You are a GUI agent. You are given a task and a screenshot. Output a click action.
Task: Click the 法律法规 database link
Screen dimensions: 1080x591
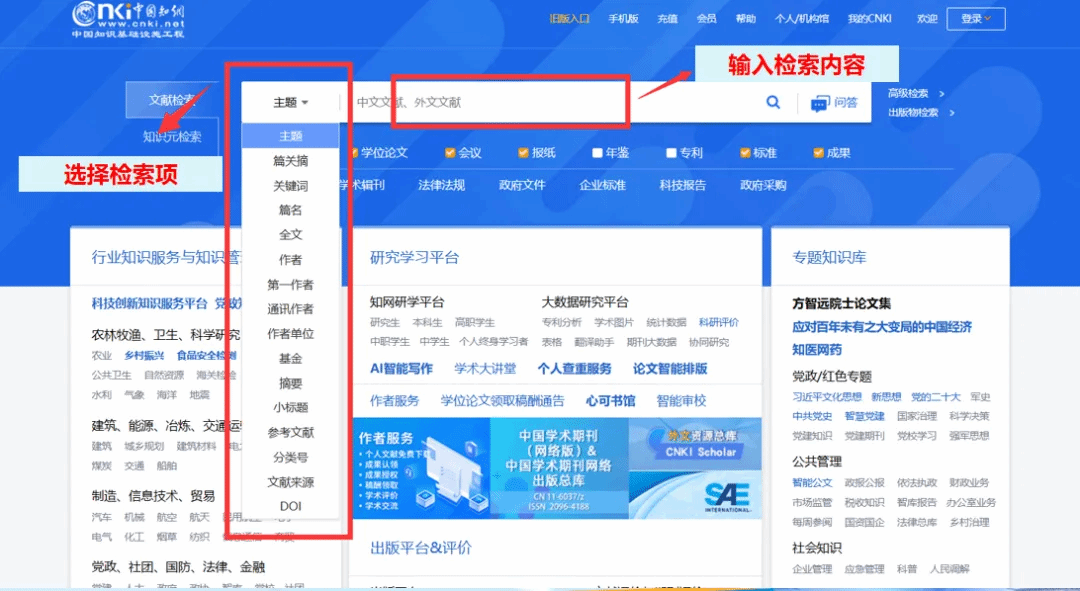click(442, 185)
